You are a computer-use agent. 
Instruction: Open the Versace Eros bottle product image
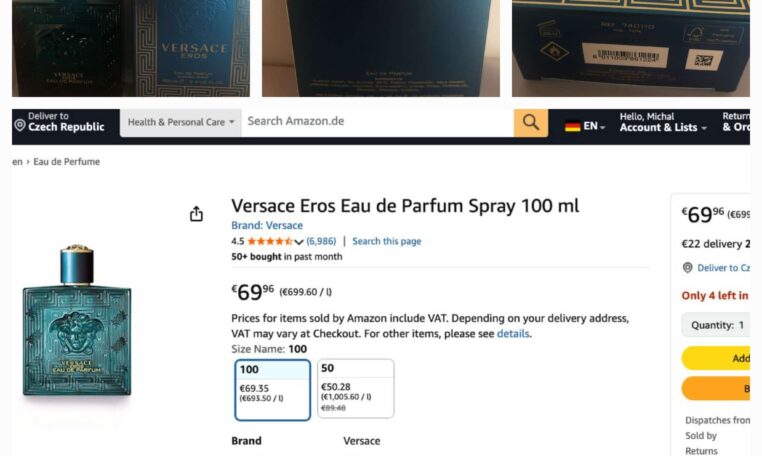[77, 321]
